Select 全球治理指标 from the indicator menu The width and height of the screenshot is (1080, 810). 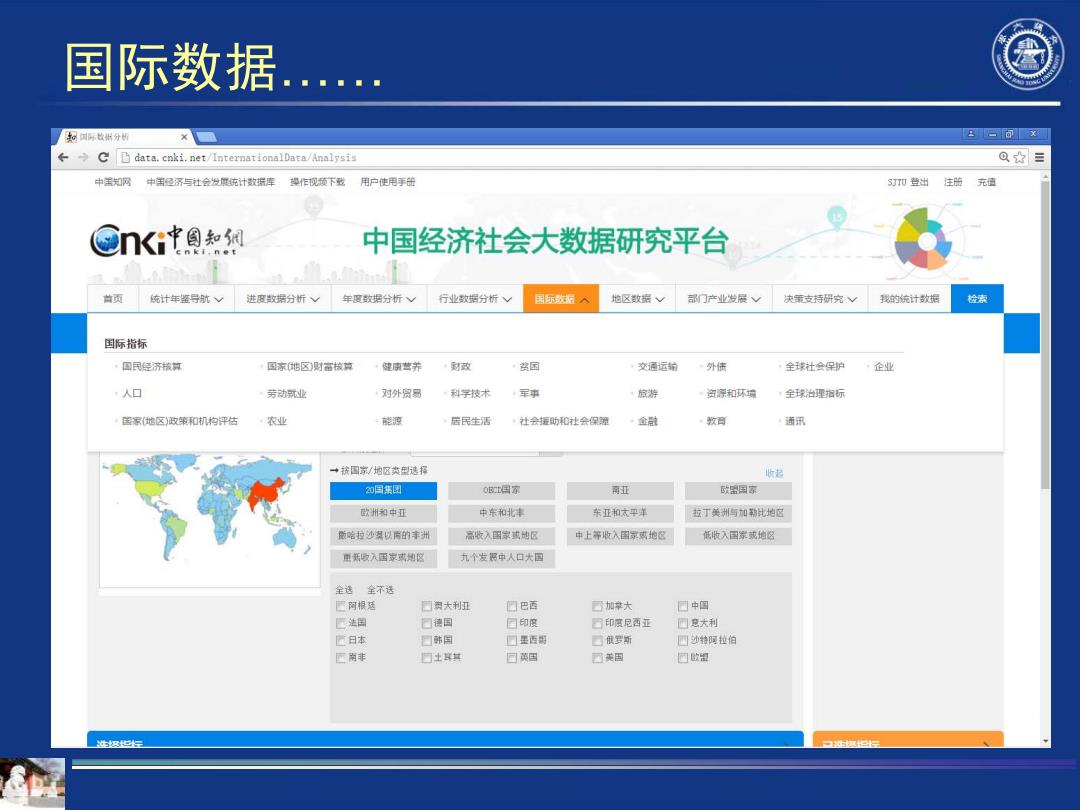tap(815, 393)
